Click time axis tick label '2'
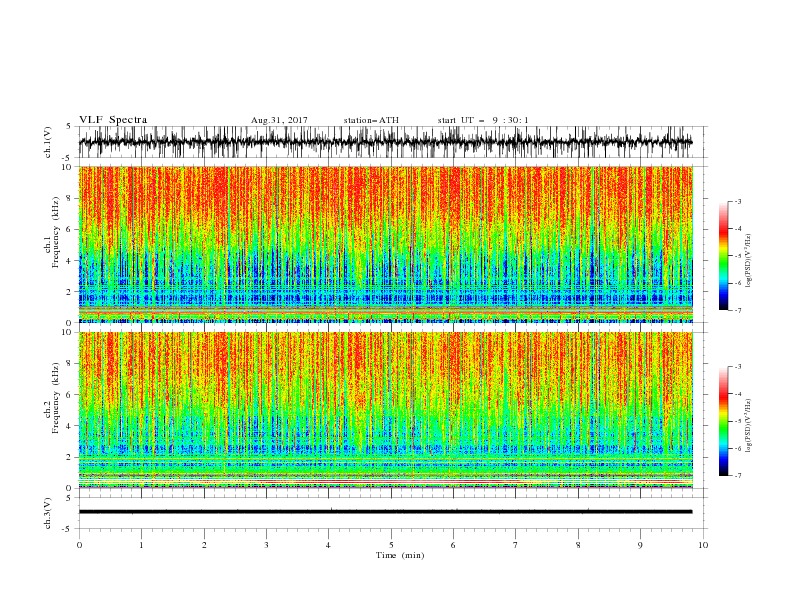 (204, 545)
